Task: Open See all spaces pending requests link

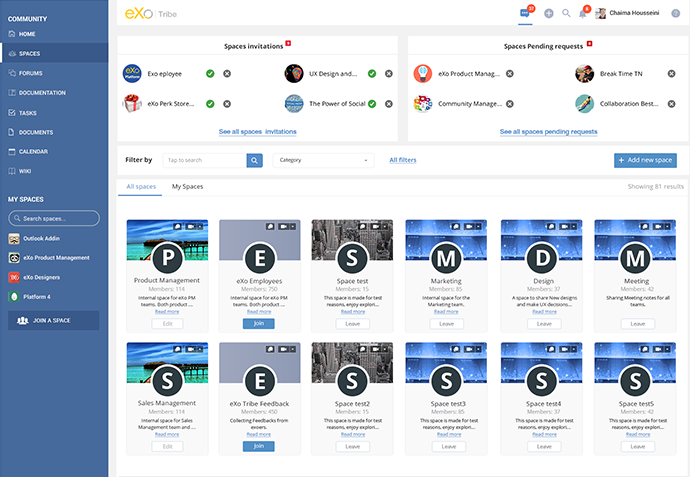Action: pyautogui.click(x=548, y=132)
